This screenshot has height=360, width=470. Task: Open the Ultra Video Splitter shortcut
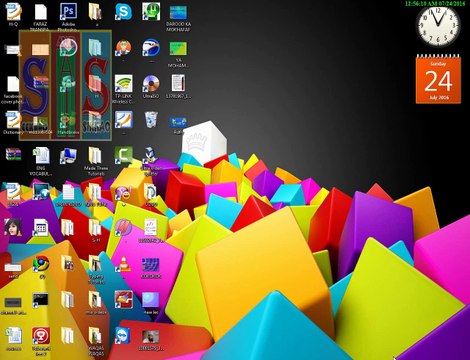(151, 155)
